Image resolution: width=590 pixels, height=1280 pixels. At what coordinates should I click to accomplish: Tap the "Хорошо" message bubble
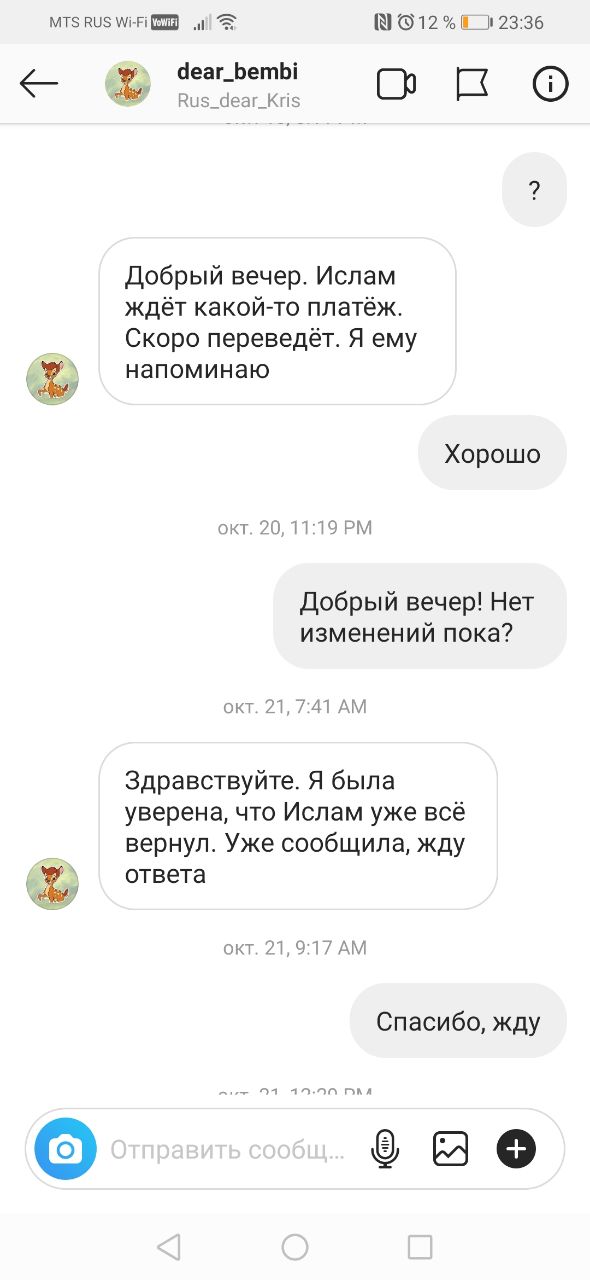tap(492, 453)
